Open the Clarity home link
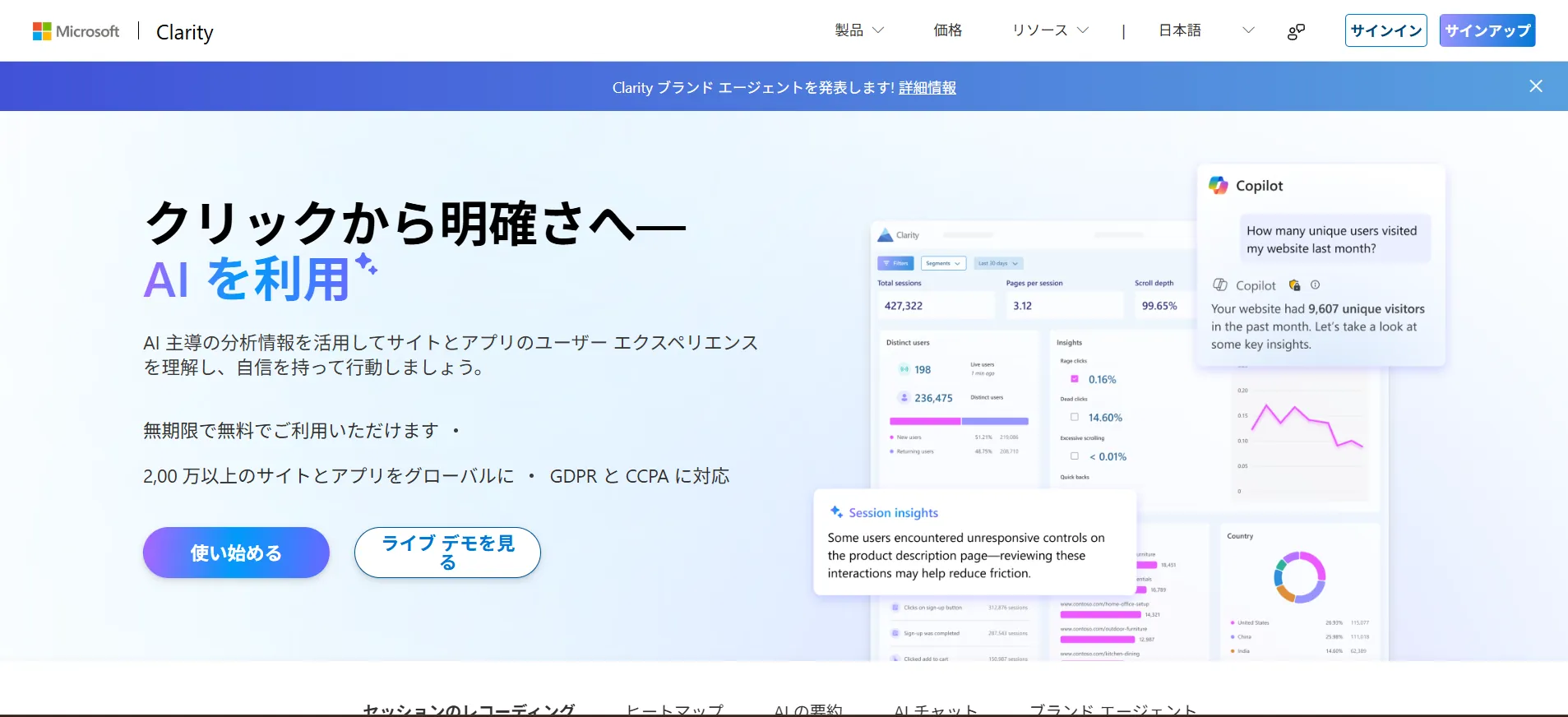Viewport: 1568px width, 717px height. (184, 32)
